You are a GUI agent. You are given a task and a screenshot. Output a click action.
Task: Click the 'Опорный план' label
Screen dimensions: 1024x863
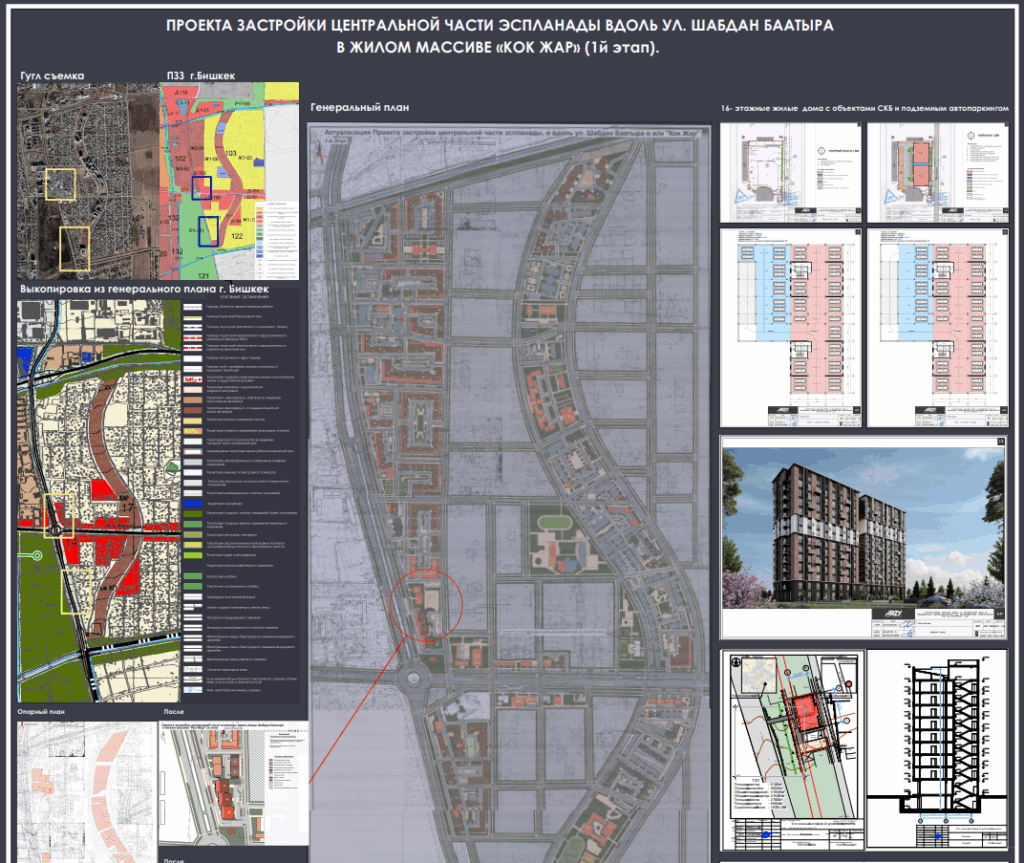pos(42,712)
